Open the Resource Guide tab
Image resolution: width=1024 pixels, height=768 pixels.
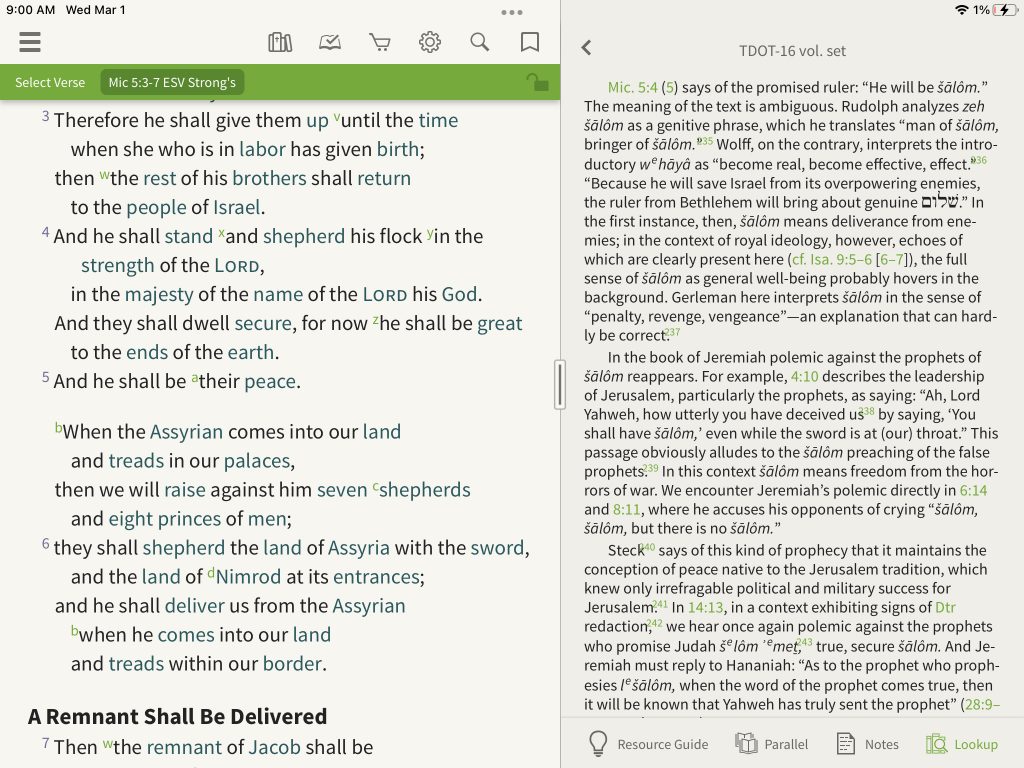[x=648, y=744]
